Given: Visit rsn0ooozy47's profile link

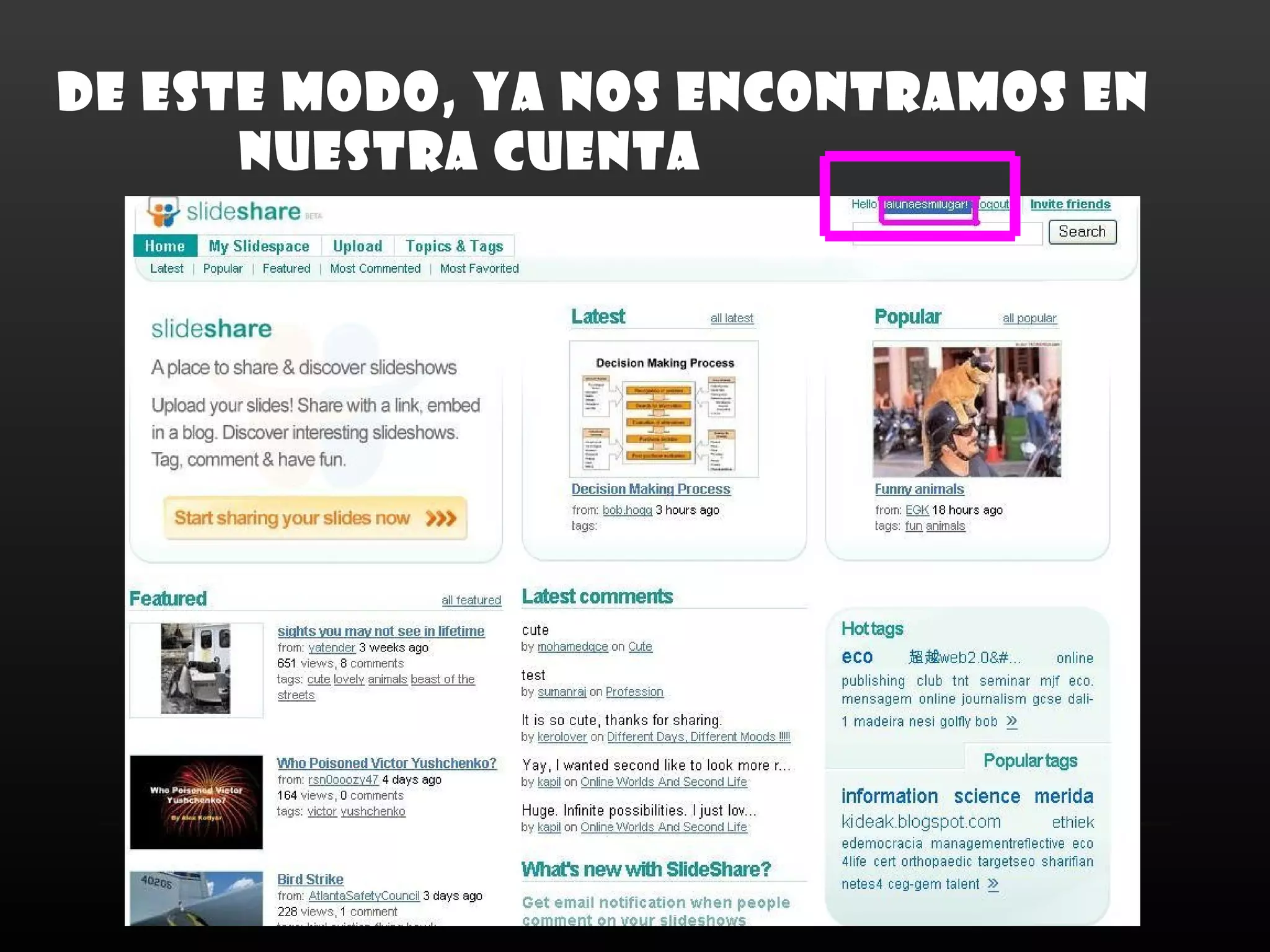Looking at the screenshot, I should 343,780.
